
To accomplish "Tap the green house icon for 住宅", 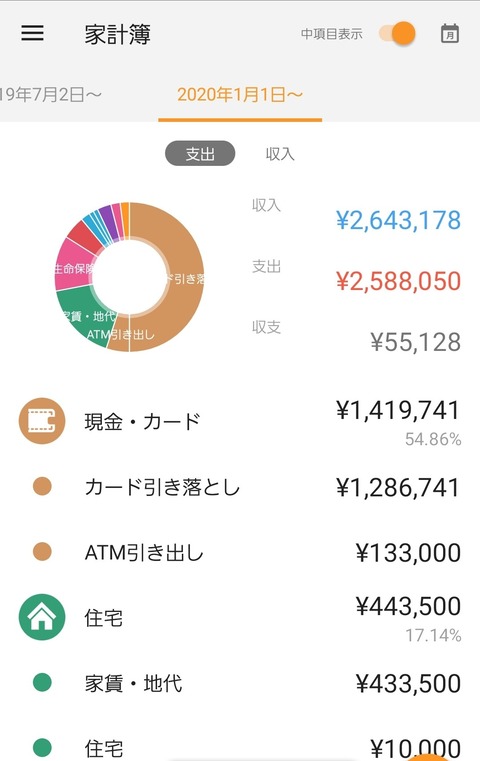I will (x=42, y=617).
